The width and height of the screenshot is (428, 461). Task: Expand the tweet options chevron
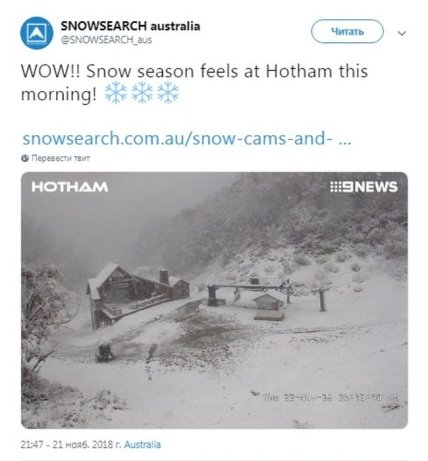402,33
